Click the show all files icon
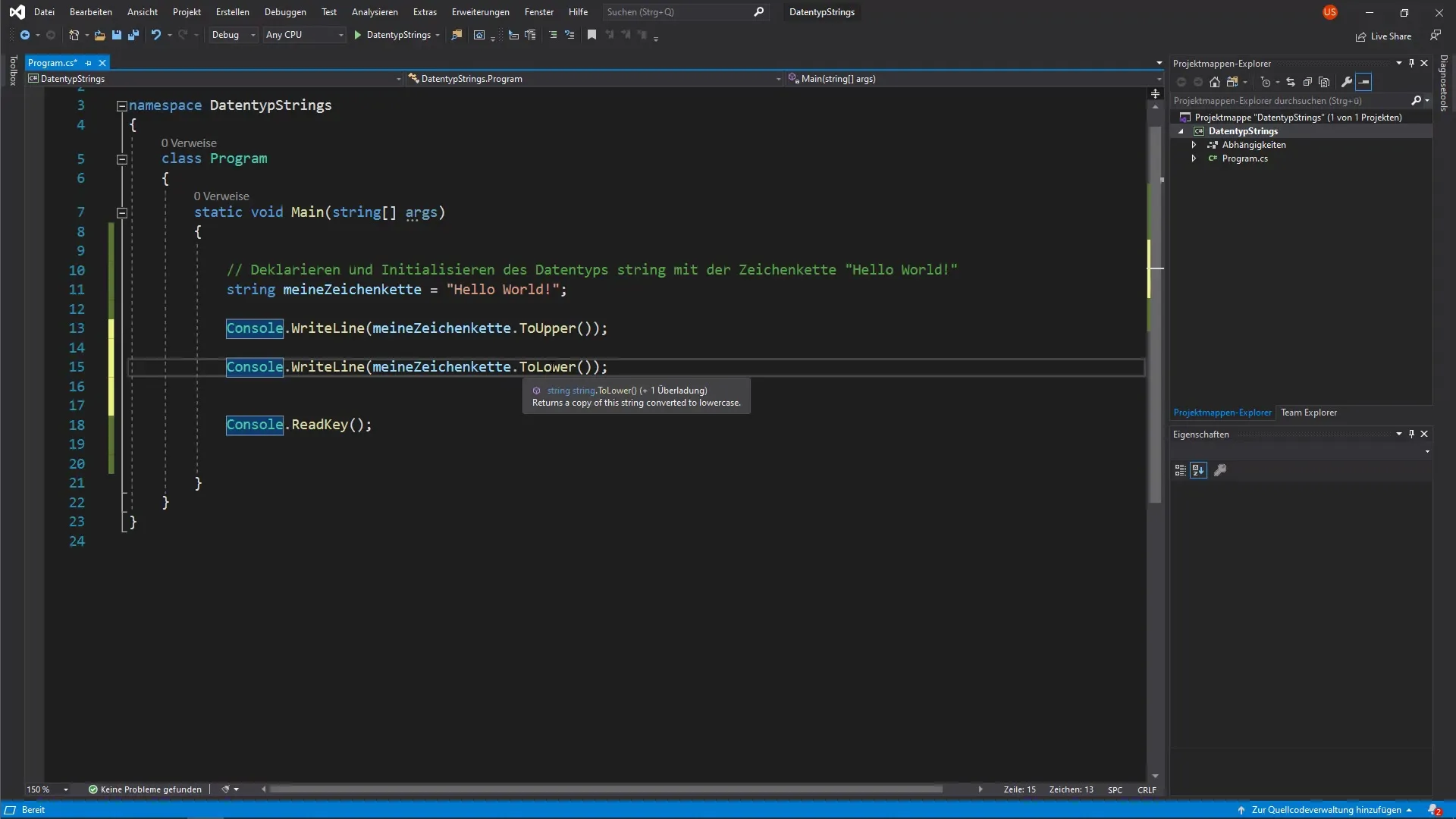The height and width of the screenshot is (819, 1456). 1324,82
